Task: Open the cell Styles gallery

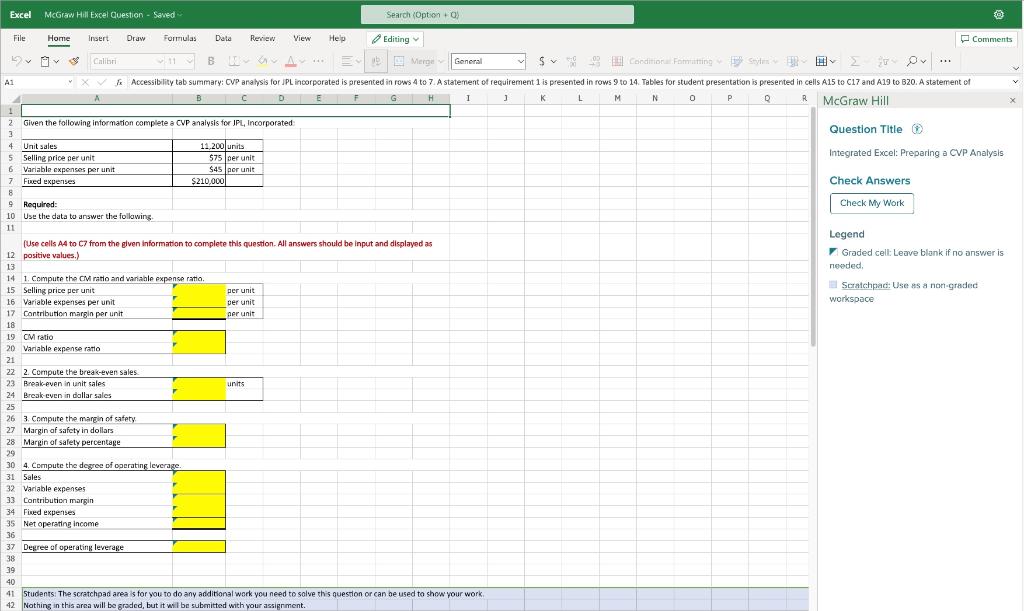Action: click(x=754, y=61)
